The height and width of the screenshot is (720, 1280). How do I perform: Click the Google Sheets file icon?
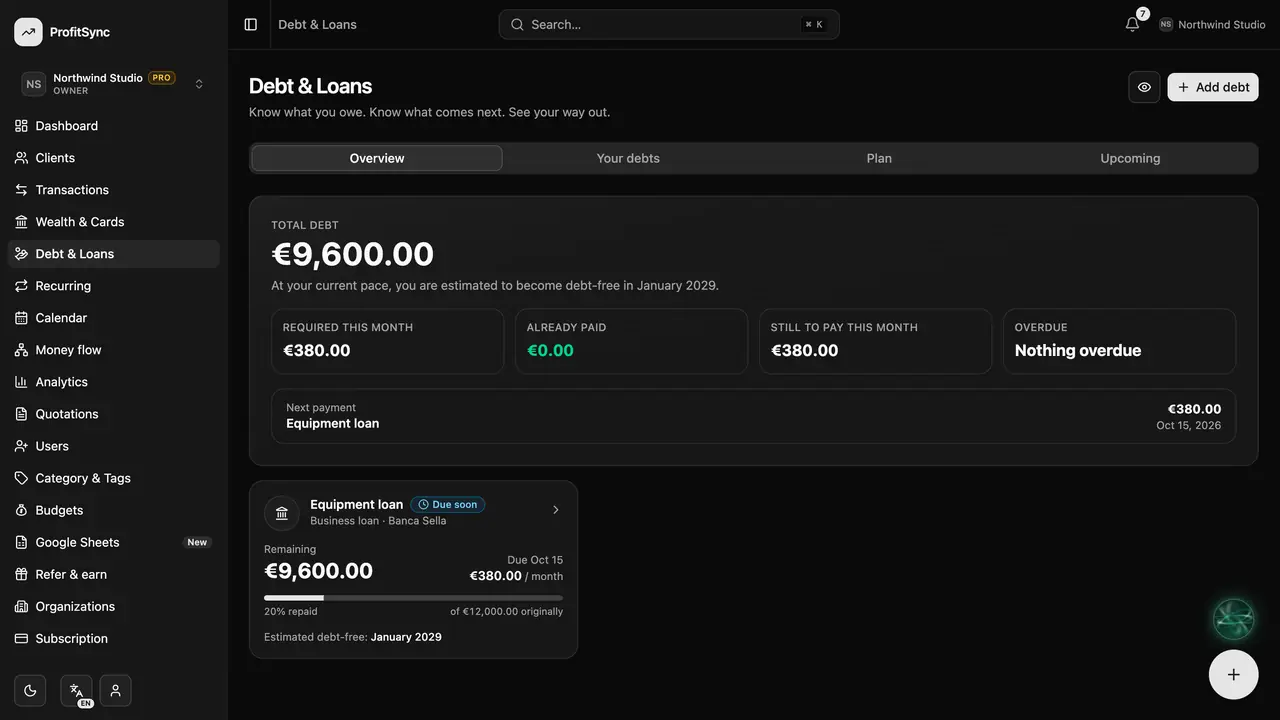(21, 542)
